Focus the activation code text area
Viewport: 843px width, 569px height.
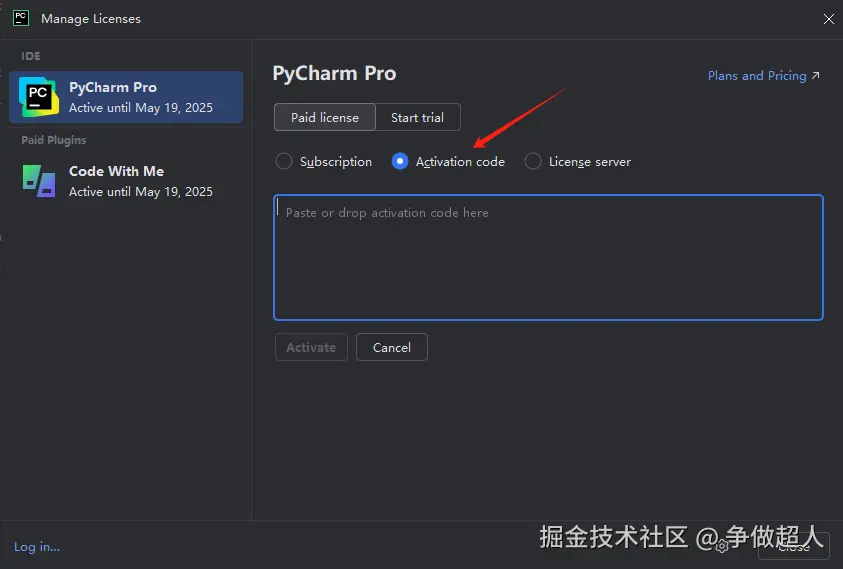548,258
